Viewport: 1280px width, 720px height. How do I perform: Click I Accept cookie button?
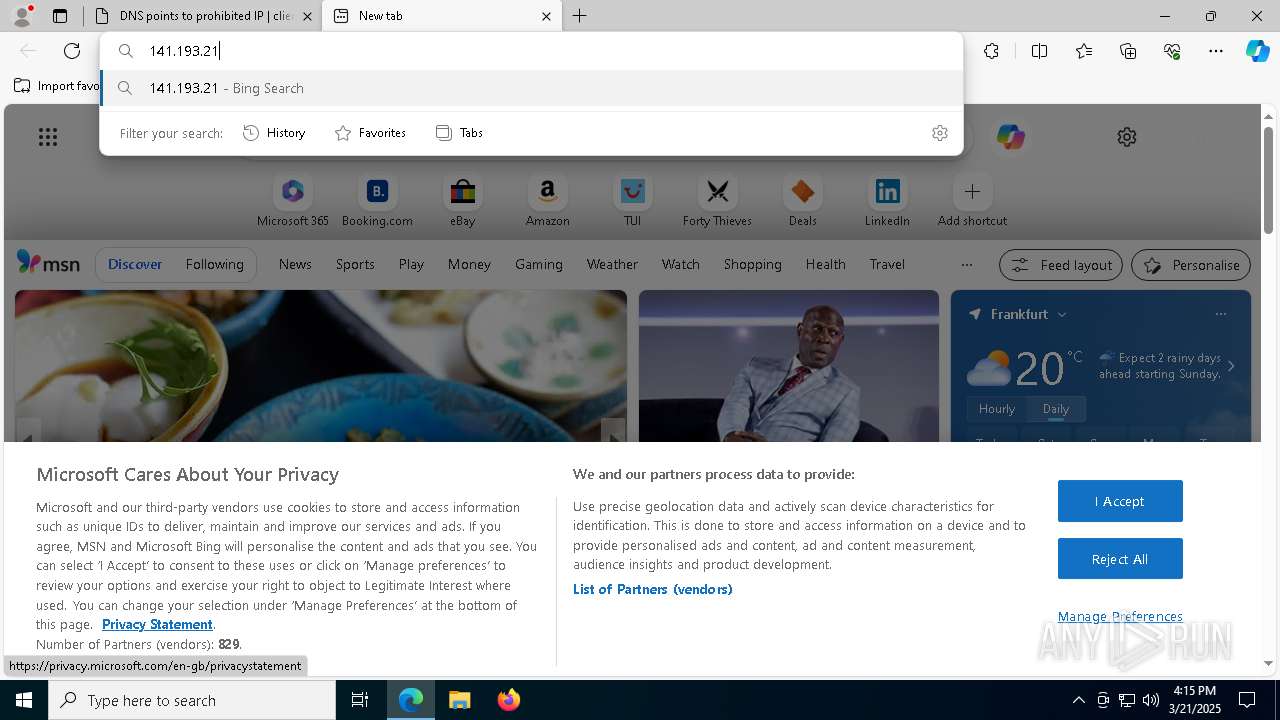(x=1120, y=501)
